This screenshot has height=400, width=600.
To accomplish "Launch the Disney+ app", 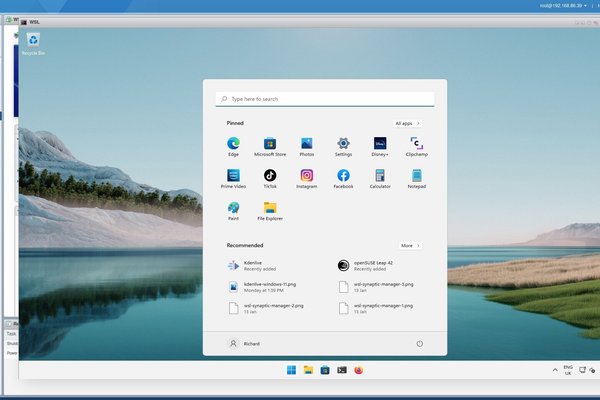I will coord(380,147).
